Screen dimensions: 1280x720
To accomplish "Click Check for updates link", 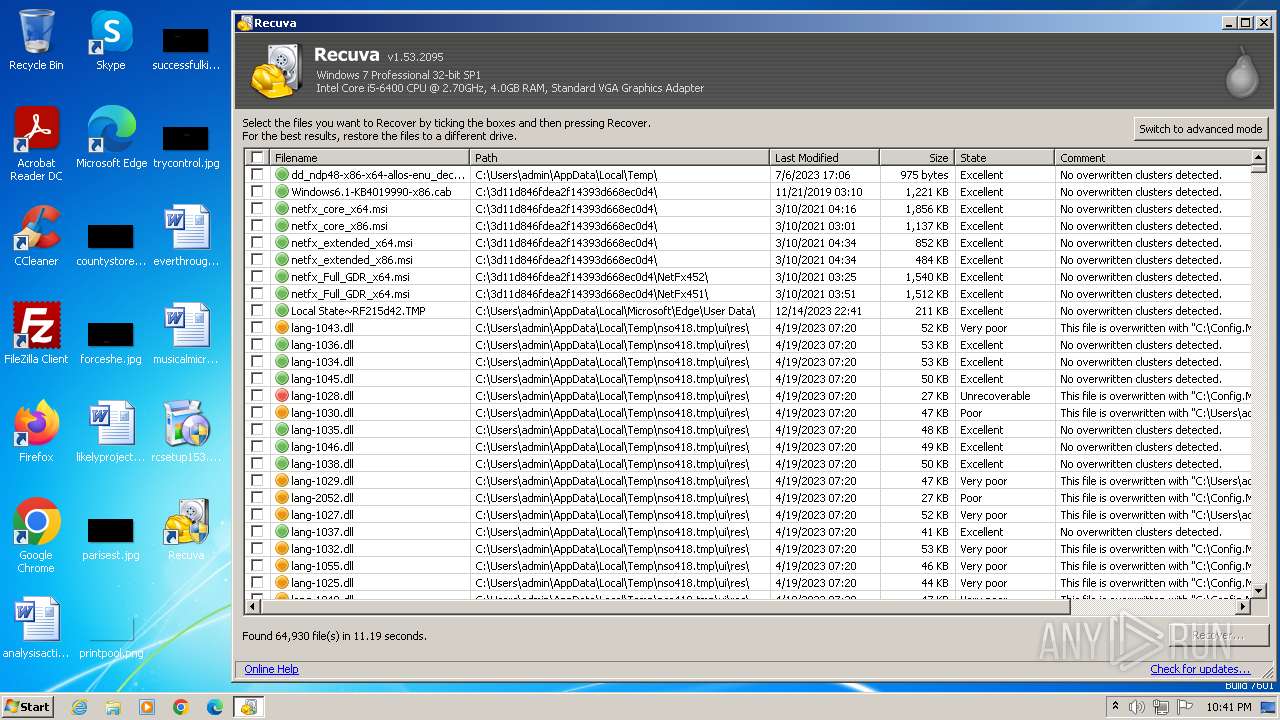I will [1200, 669].
